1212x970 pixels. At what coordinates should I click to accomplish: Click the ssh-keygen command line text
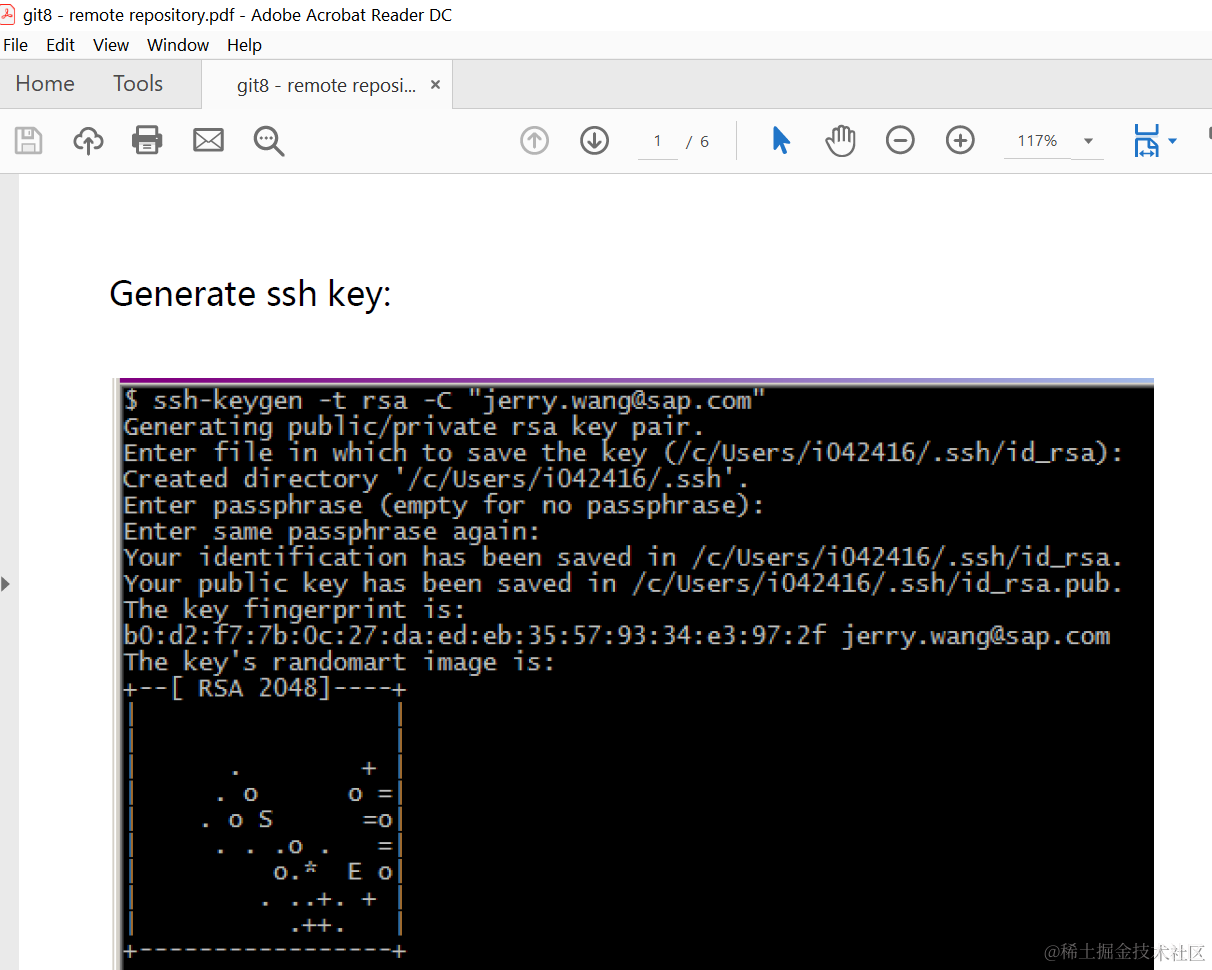point(444,401)
